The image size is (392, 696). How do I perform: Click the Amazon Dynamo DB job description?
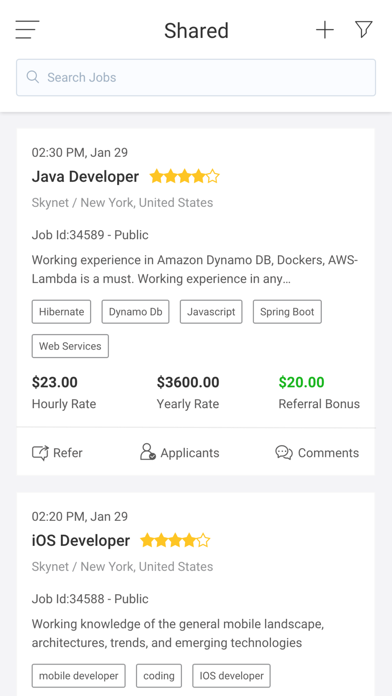click(x=195, y=269)
